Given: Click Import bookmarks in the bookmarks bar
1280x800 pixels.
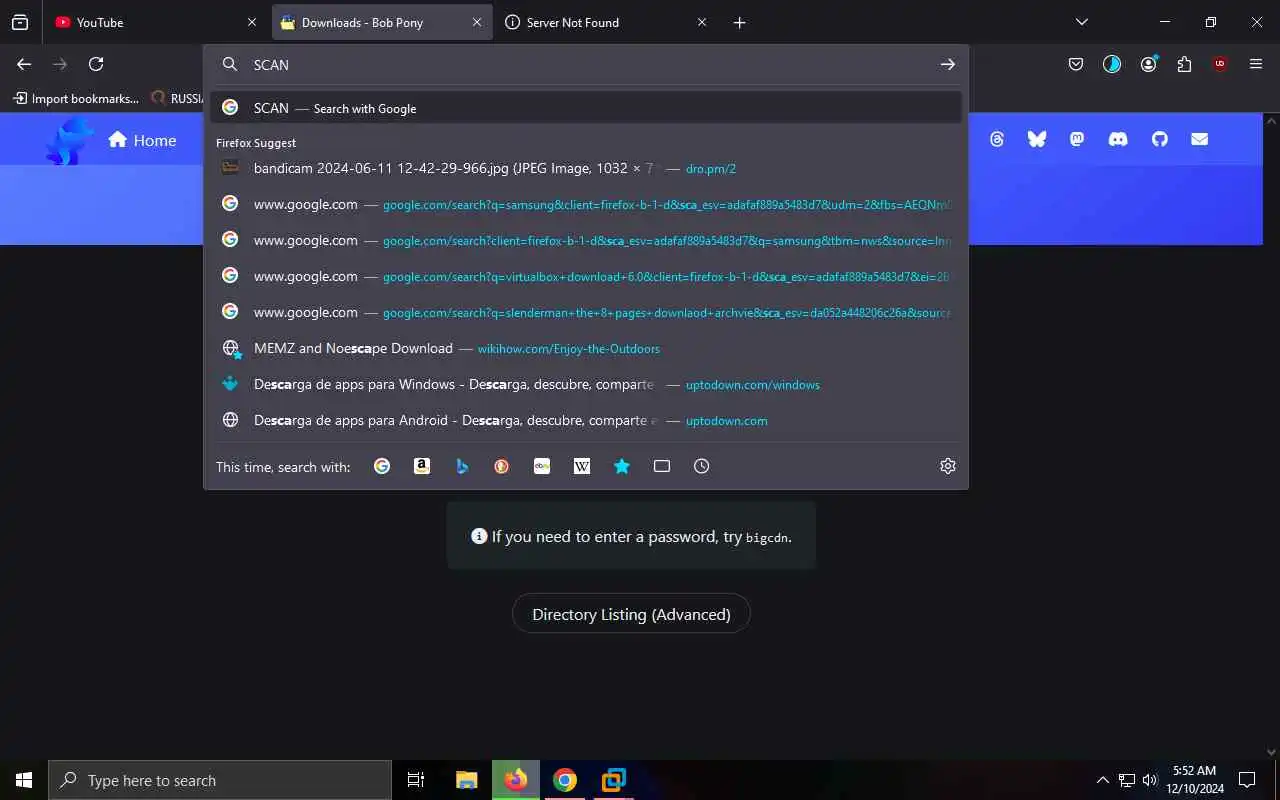Looking at the screenshot, I should [x=76, y=98].
